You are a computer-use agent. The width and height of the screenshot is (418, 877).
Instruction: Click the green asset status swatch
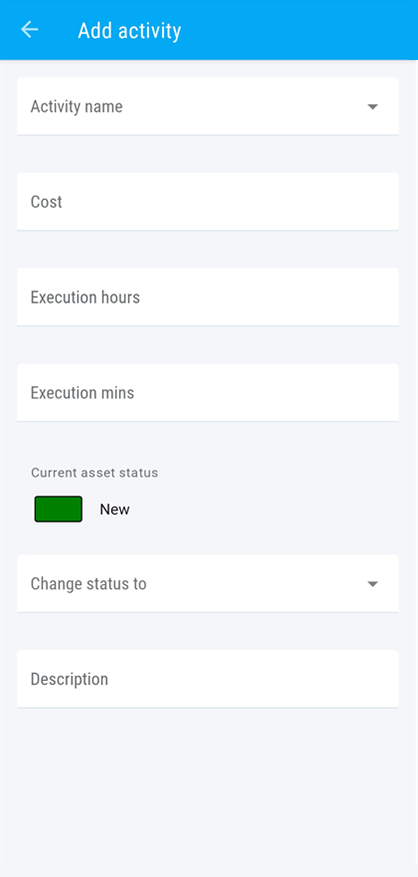pyautogui.click(x=58, y=509)
